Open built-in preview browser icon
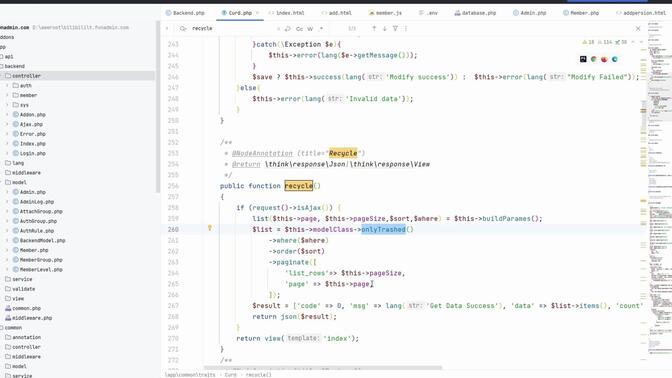This screenshot has height=378, width=672. [x=583, y=59]
